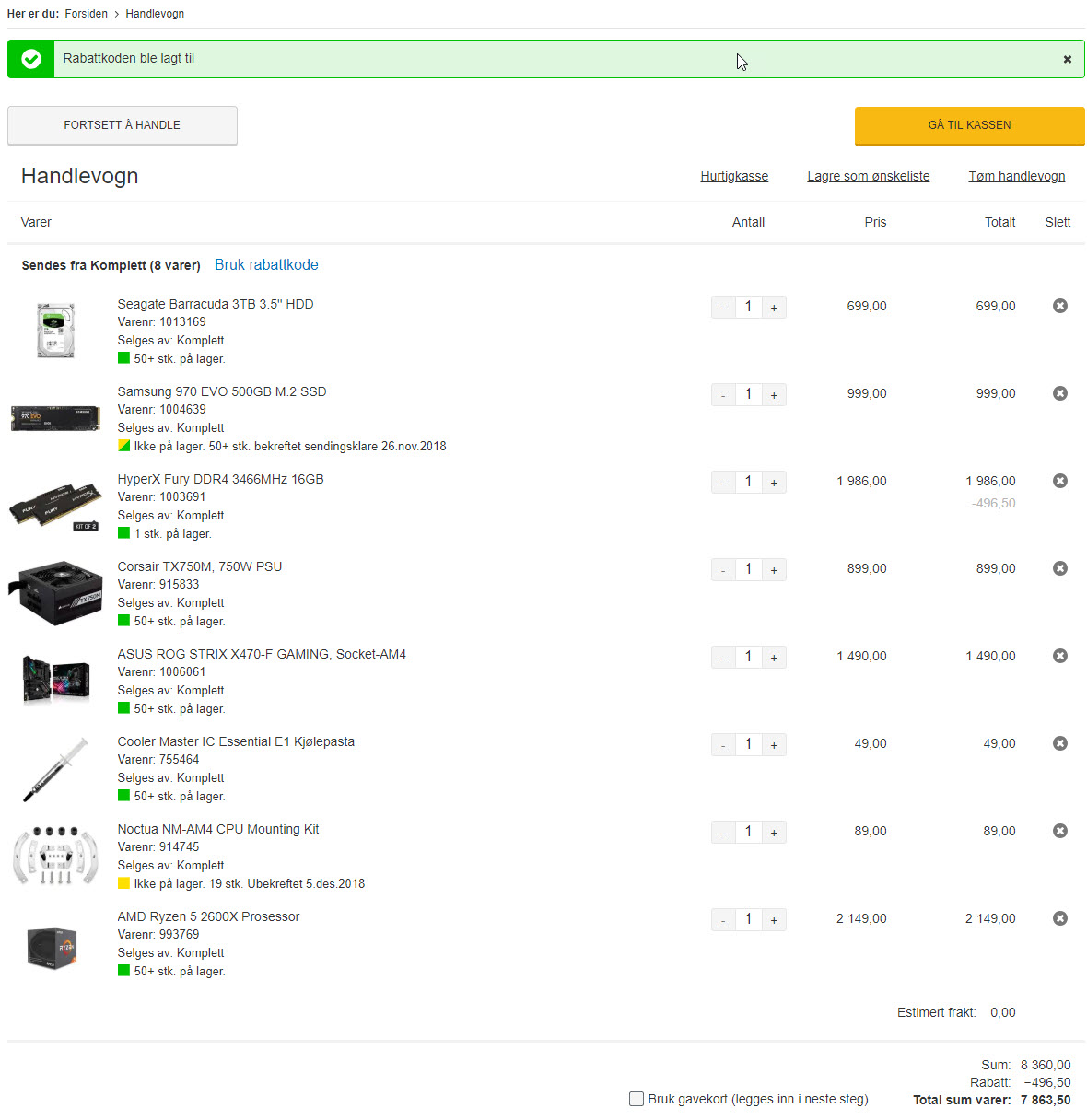Click Noctua mounting kit thumbnail
The width and height of the screenshot is (1087, 1120).
[x=55, y=856]
